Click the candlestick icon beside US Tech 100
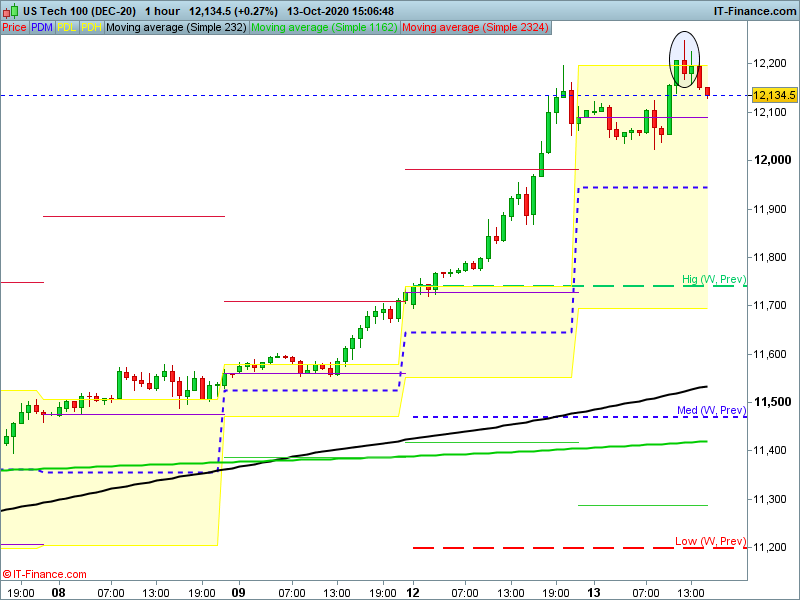This screenshot has height=600, width=800. (x=10, y=11)
